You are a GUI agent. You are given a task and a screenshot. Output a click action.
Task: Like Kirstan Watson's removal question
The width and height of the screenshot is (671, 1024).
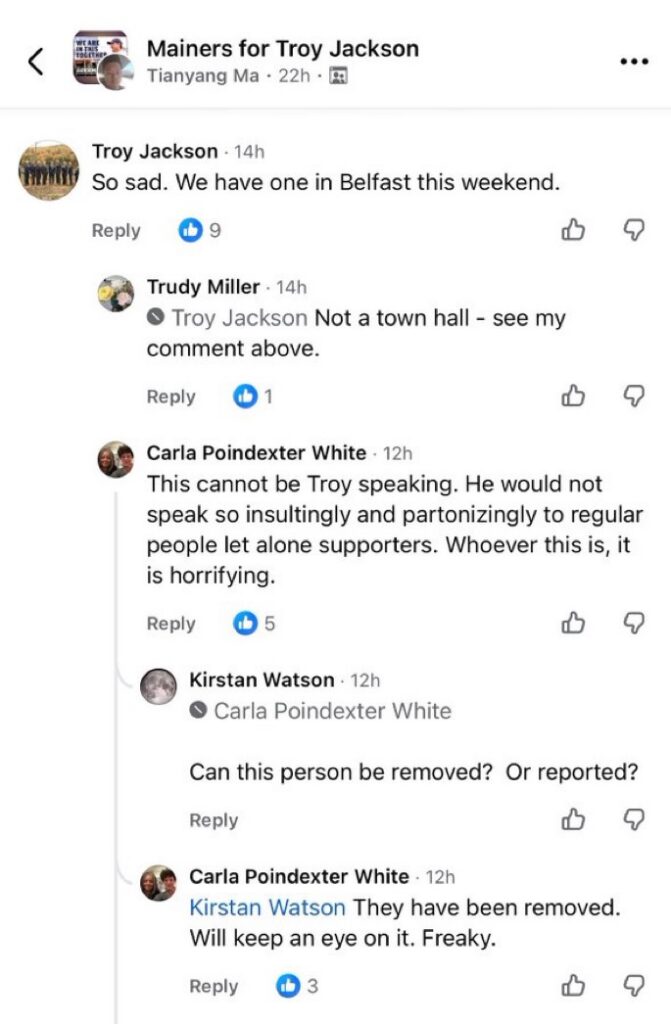[573, 819]
